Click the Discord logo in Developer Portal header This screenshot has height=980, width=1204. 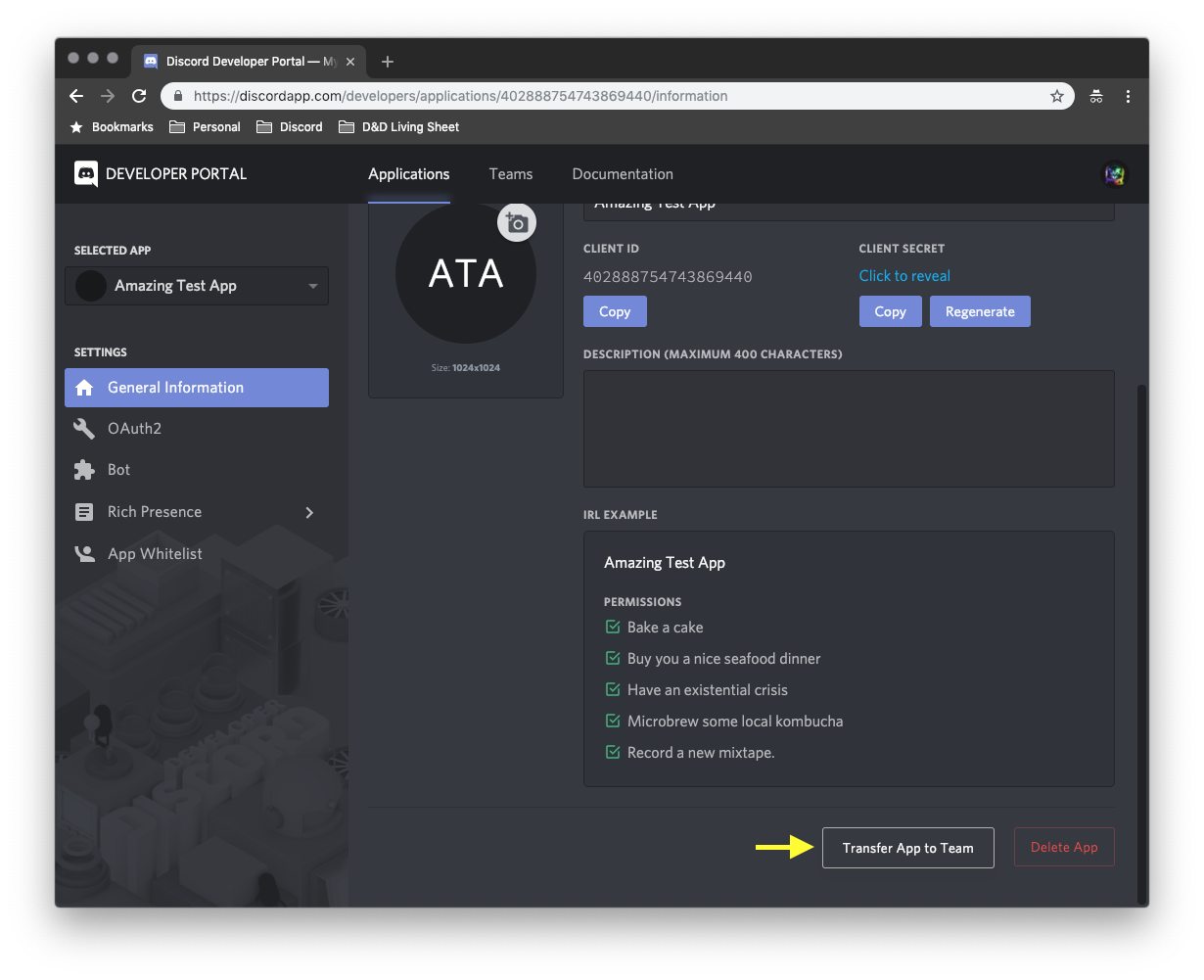(x=86, y=174)
